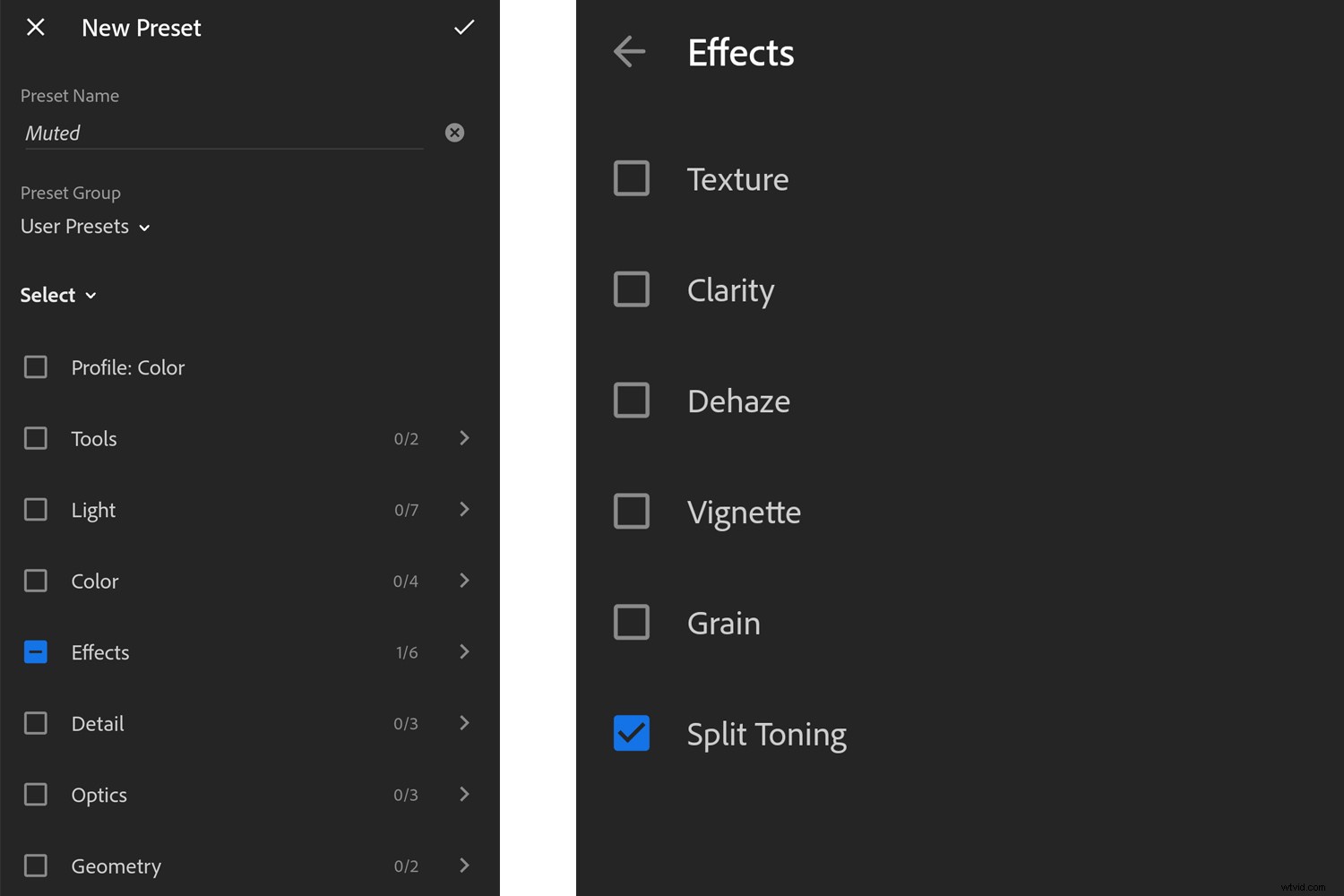Expand the Select options dropdown
The height and width of the screenshot is (896, 1344).
click(x=57, y=295)
